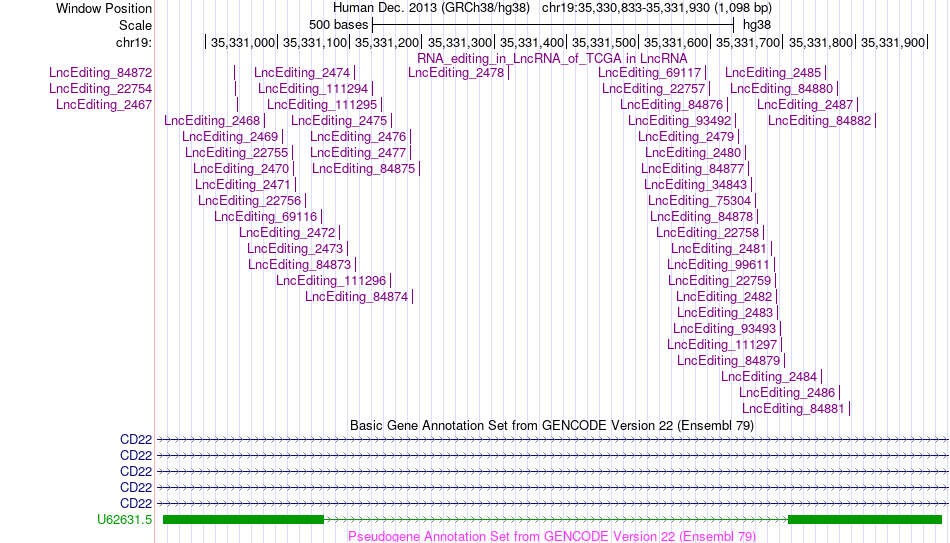The height and width of the screenshot is (543, 950).
Task: Click the LncEditing_2478 track item
Action: (x=456, y=73)
